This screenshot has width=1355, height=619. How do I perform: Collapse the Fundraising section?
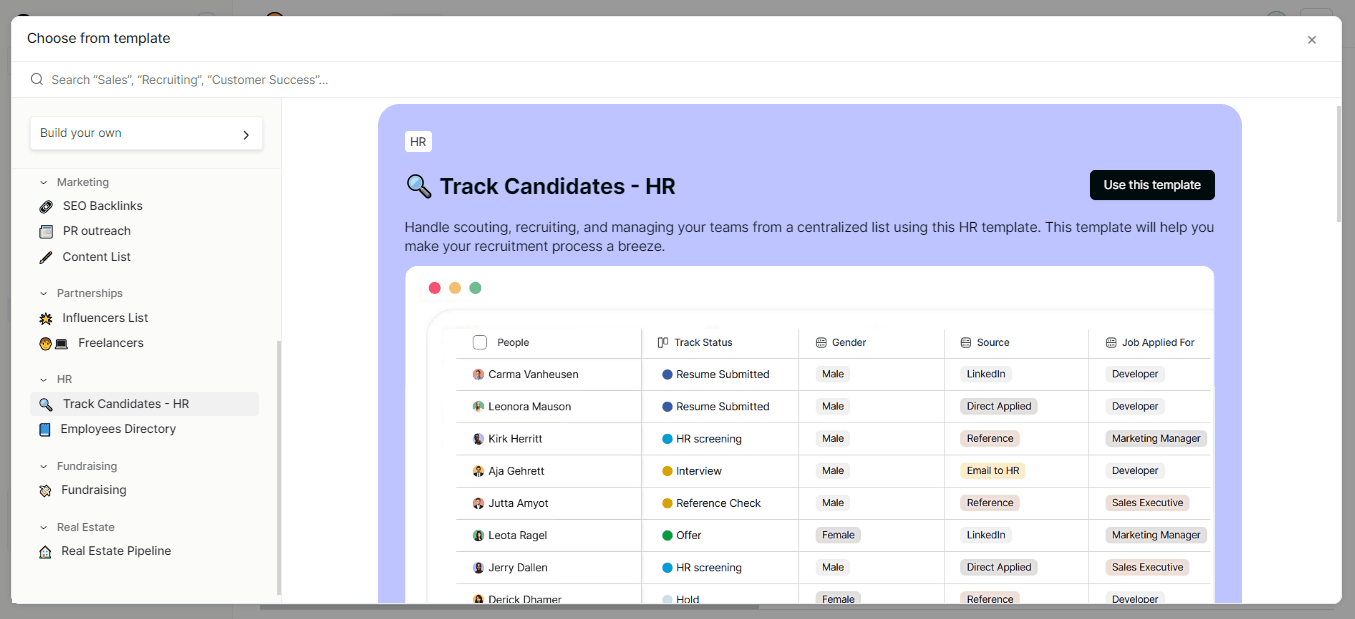coord(42,466)
